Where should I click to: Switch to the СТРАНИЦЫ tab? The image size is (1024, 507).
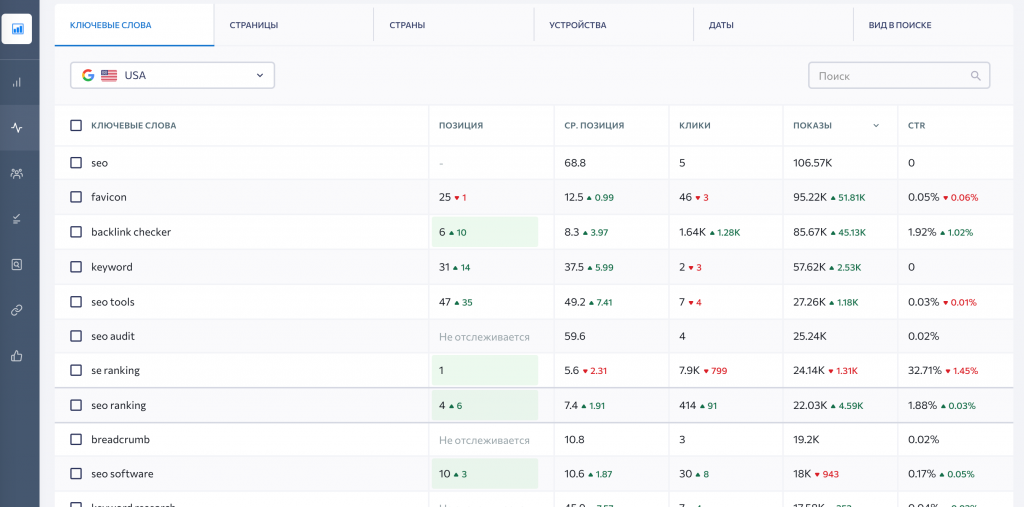tap(254, 25)
